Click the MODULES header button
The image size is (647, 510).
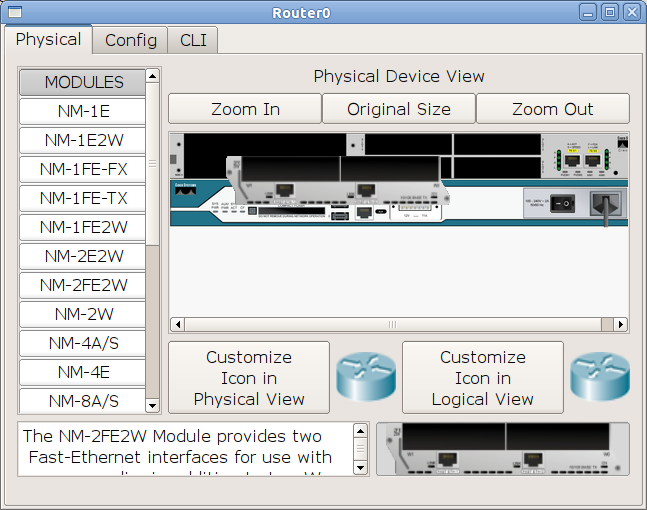coord(83,82)
